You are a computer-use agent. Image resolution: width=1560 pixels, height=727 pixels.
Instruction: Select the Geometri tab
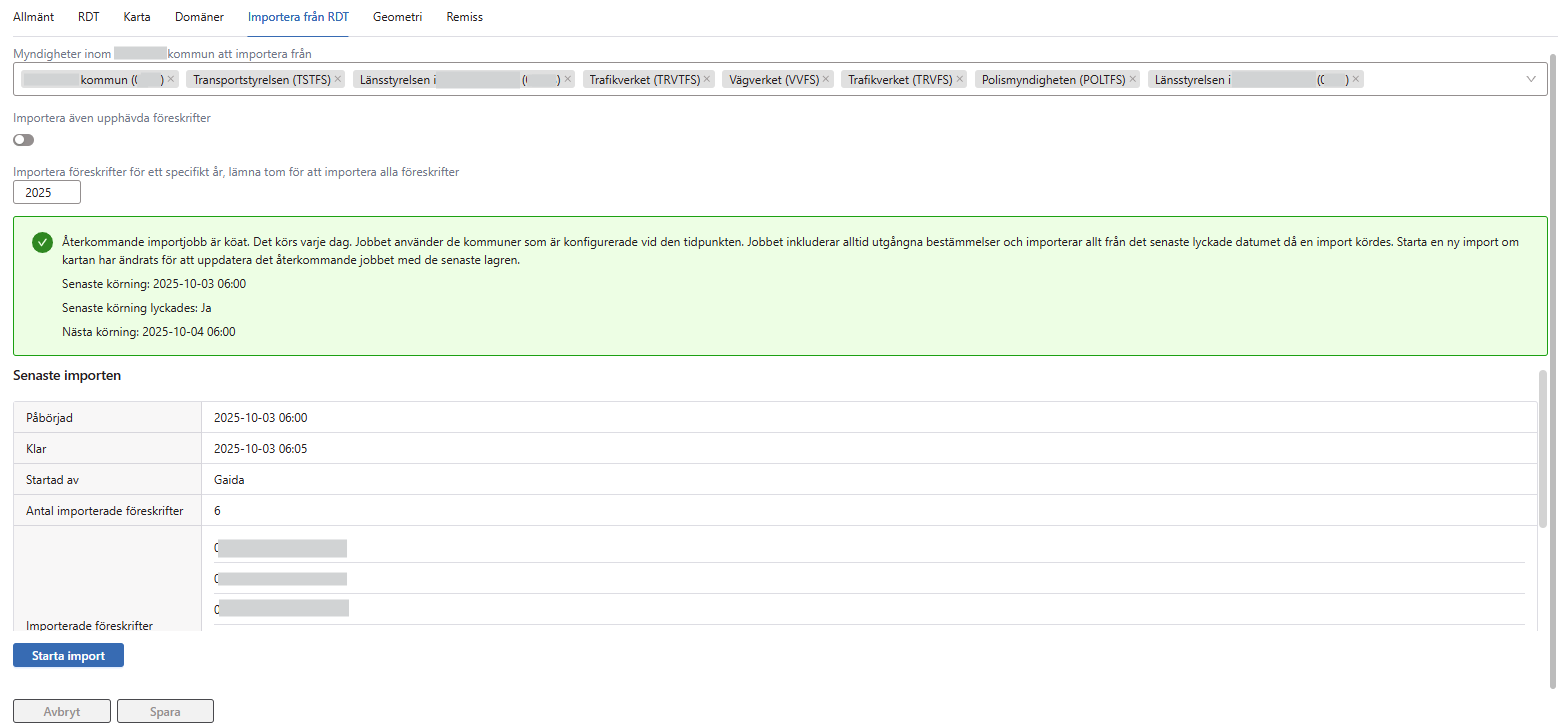[397, 17]
